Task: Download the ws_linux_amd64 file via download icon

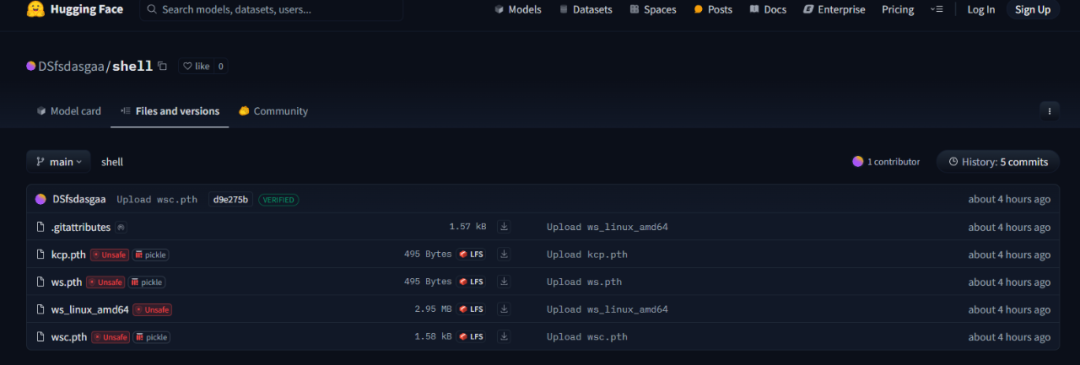Action: (503, 309)
